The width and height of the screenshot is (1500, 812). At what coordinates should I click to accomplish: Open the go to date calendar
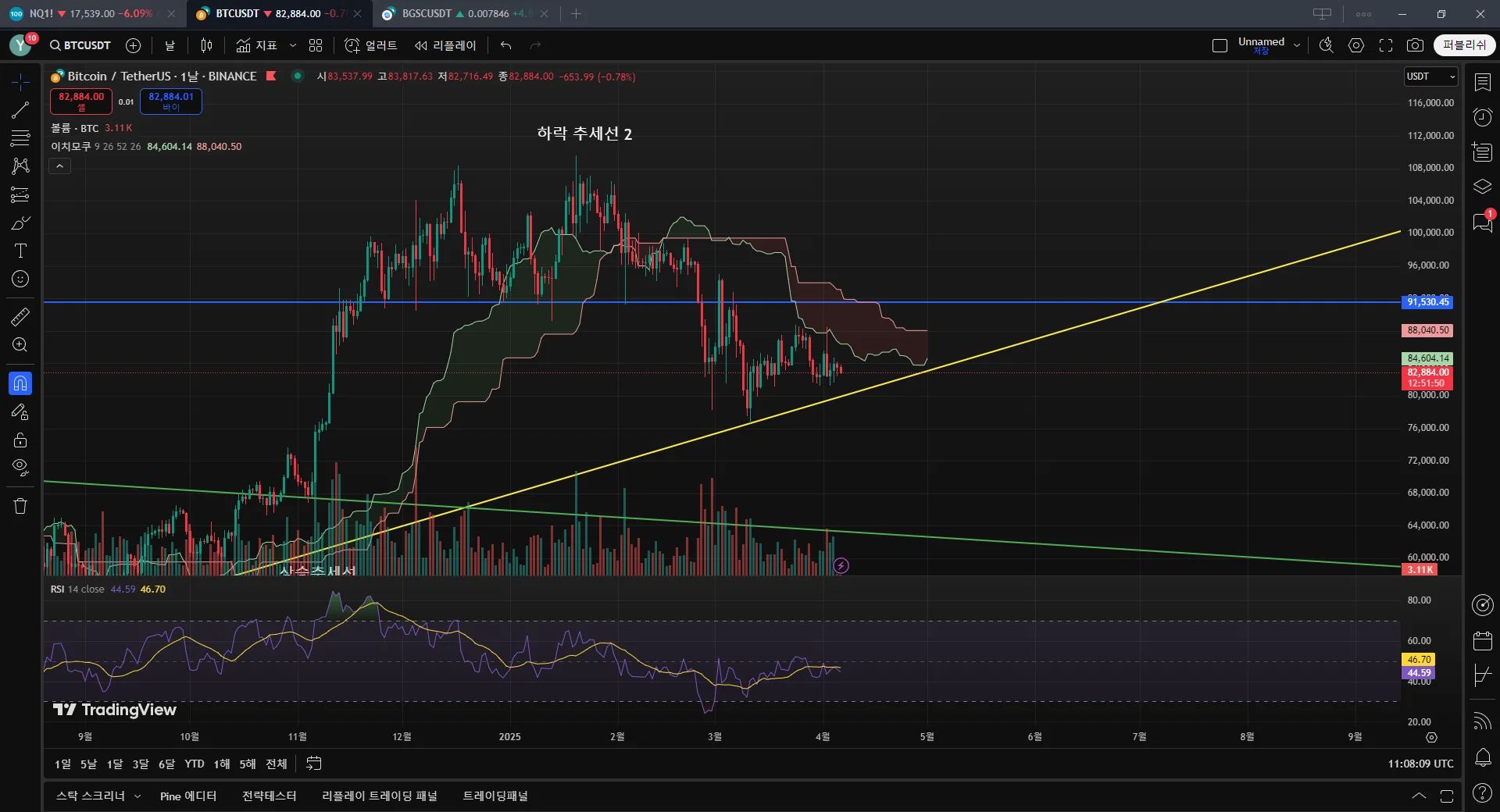(x=314, y=764)
